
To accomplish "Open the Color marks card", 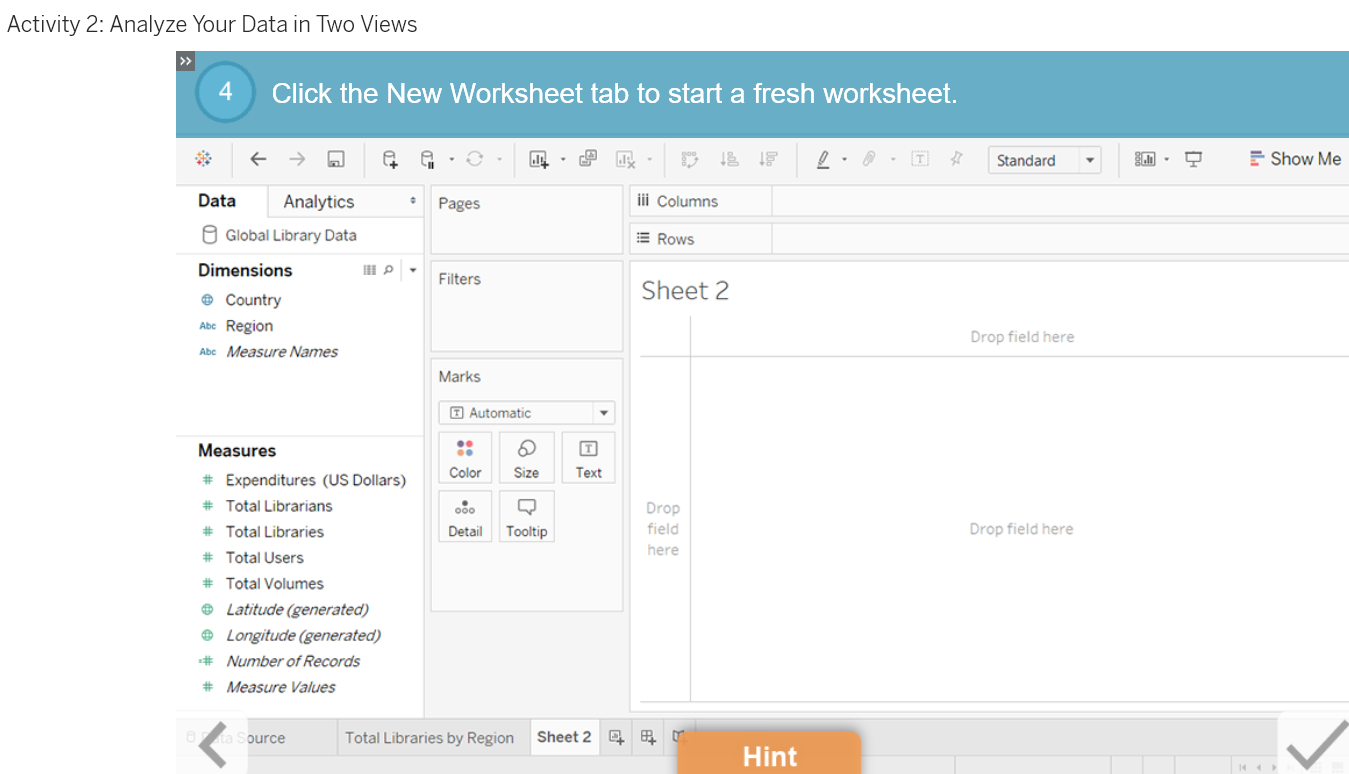I will tap(464, 458).
